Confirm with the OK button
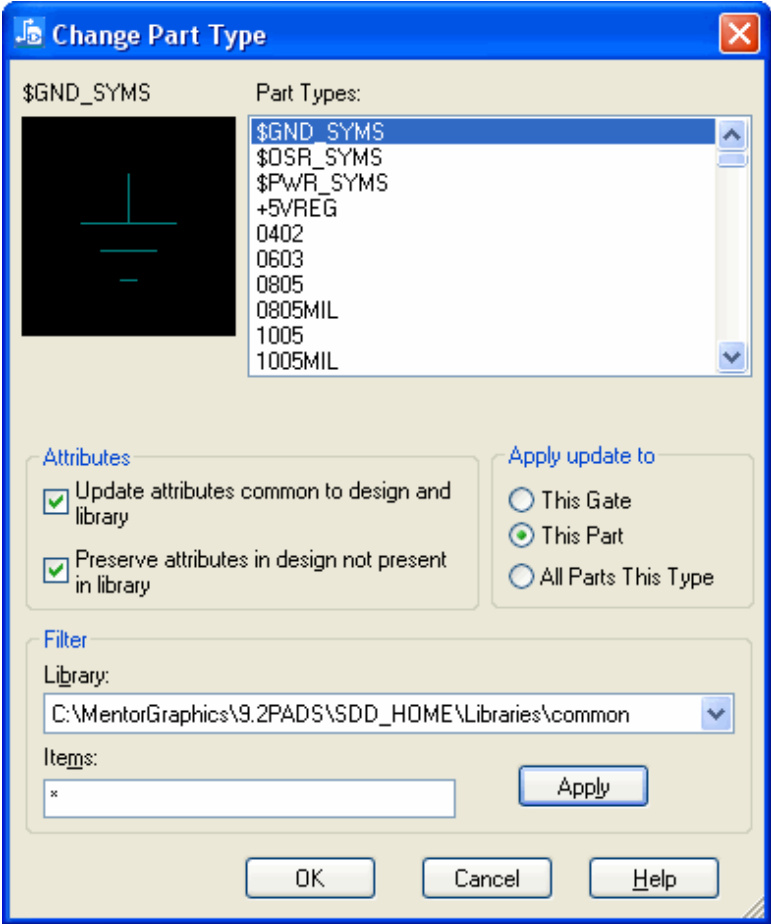This screenshot has height=924, width=771. click(310, 879)
